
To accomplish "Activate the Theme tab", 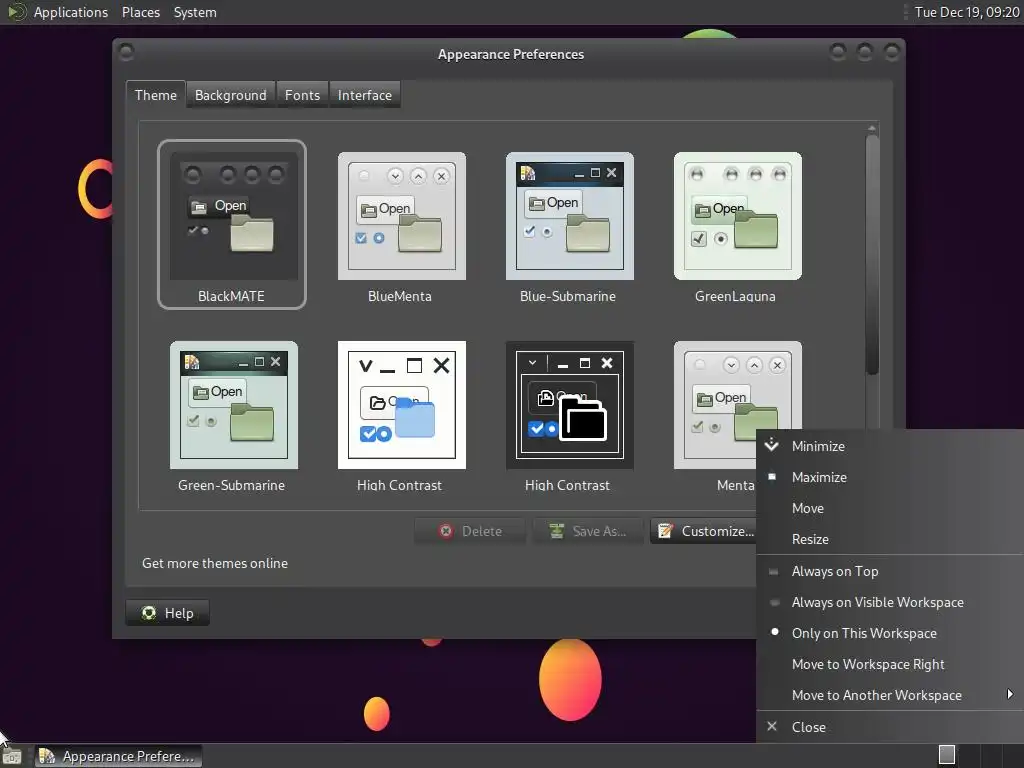I will [155, 95].
